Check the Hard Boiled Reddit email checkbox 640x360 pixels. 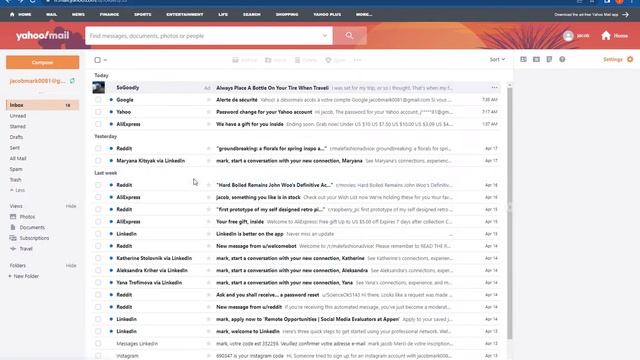(98, 185)
